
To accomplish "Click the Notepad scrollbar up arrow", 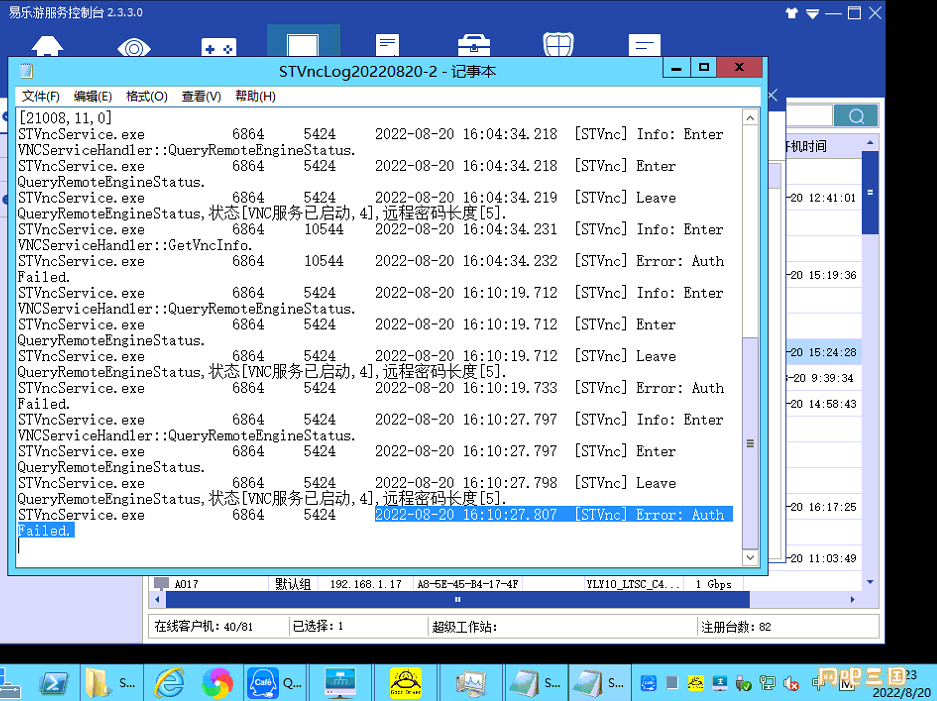I will tap(750, 118).
